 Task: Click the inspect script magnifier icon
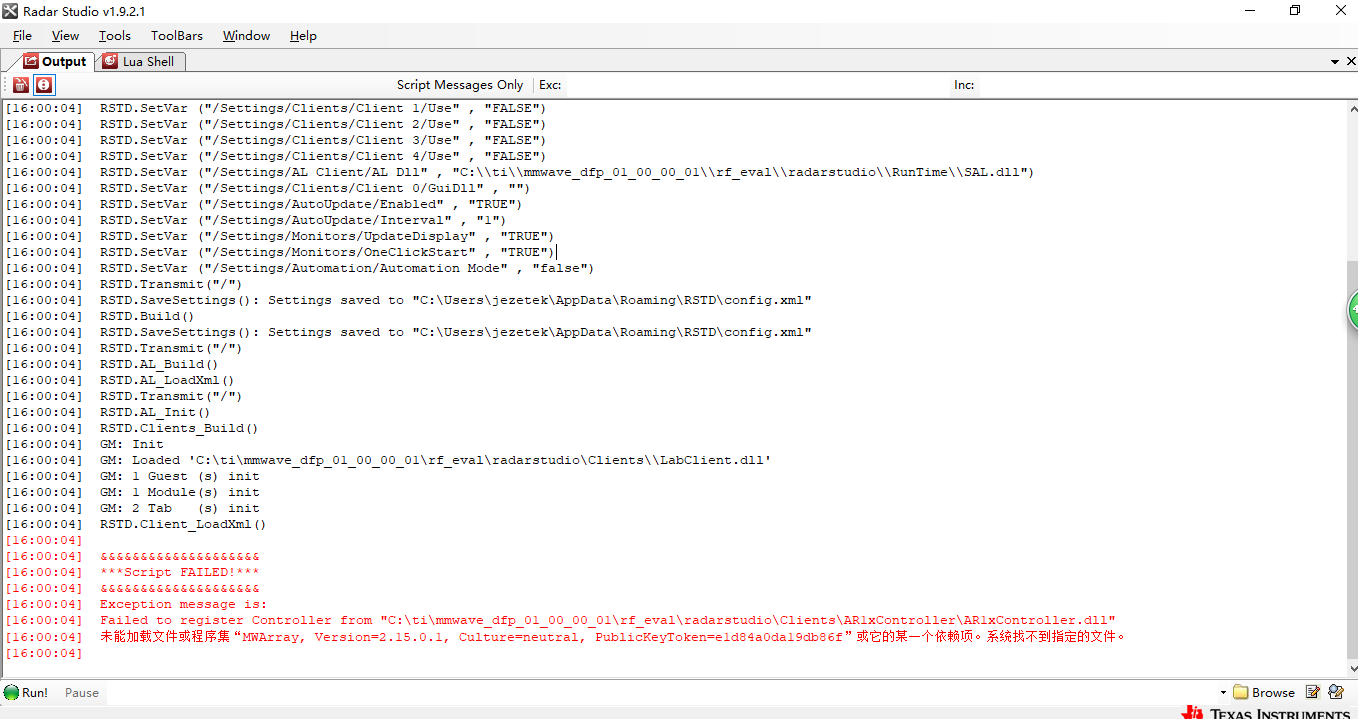pos(1336,692)
